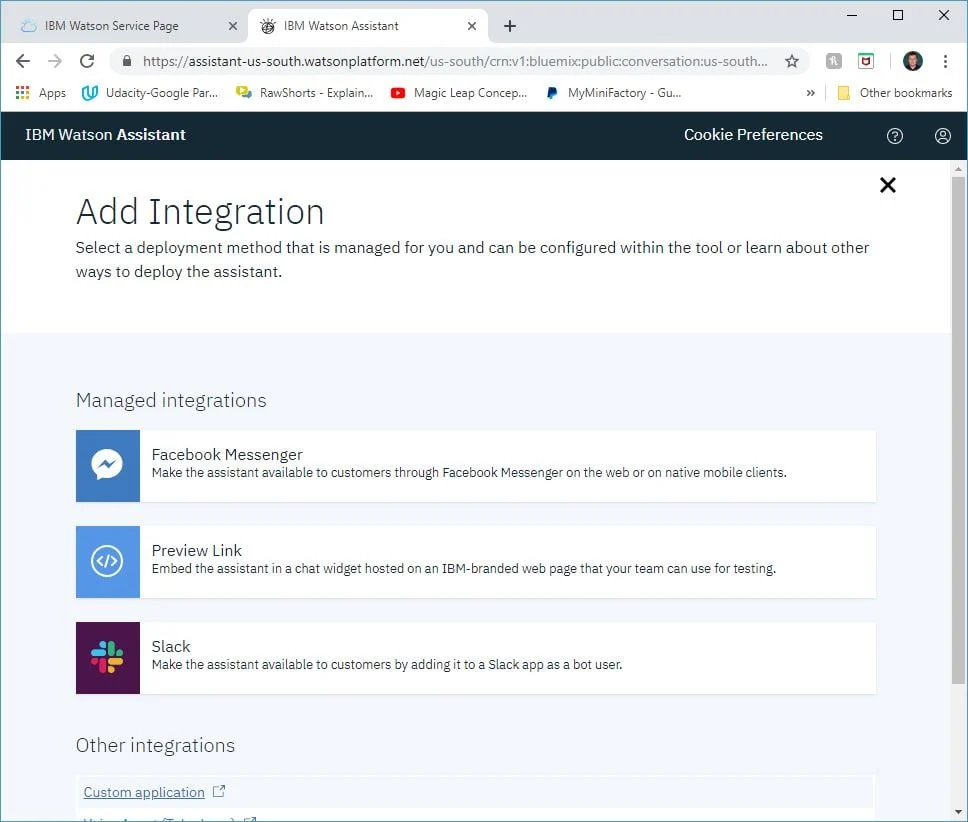The width and height of the screenshot is (968, 822).
Task: Open the Custom application link
Action: point(144,792)
